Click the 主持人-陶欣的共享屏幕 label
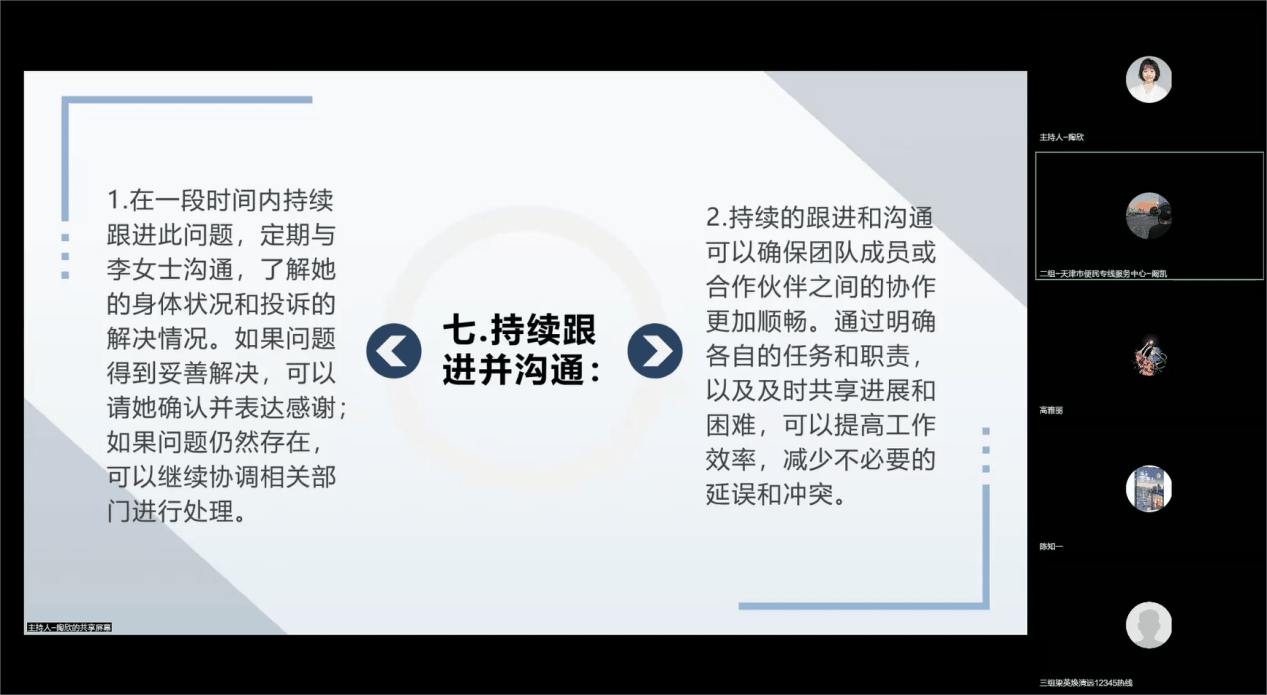 [69, 627]
